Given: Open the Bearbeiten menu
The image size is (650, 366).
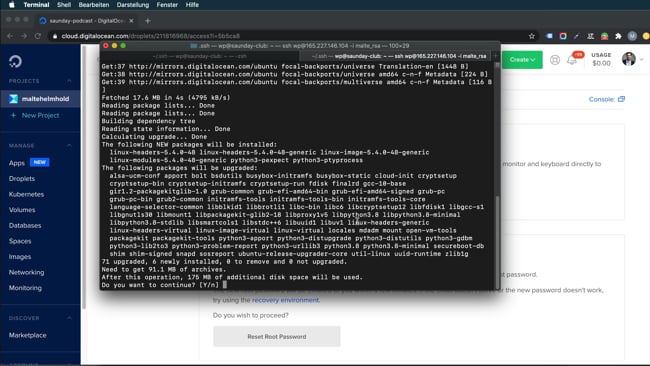Looking at the screenshot, I should (x=94, y=5).
